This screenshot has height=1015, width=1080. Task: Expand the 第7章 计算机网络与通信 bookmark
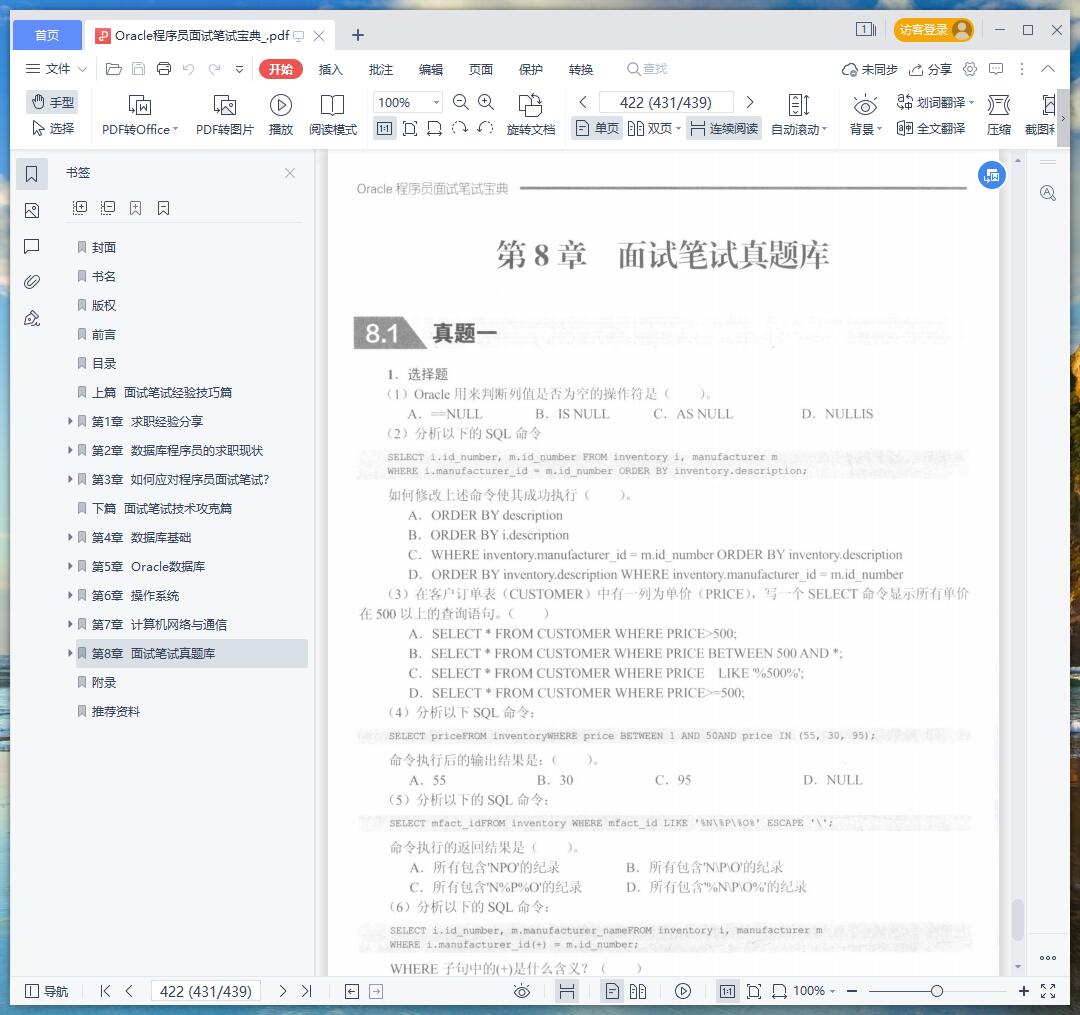(x=70, y=624)
